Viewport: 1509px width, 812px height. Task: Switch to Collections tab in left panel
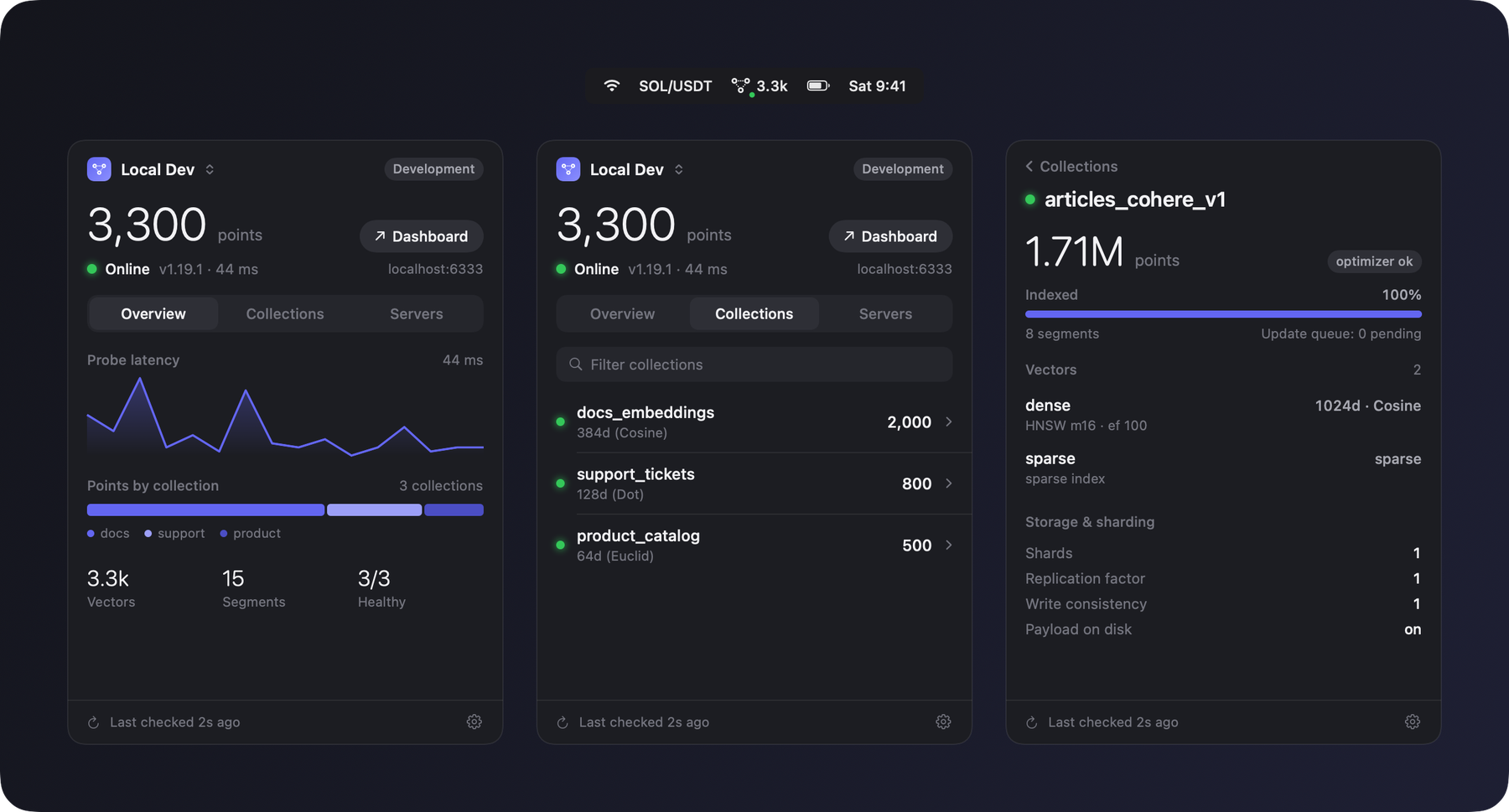[285, 313]
